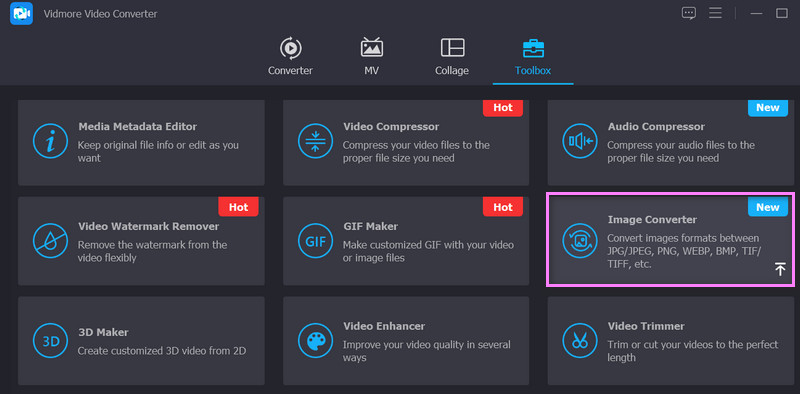This screenshot has width=800, height=394.
Task: Click the Media Metadata Editor info icon
Action: pos(51,141)
